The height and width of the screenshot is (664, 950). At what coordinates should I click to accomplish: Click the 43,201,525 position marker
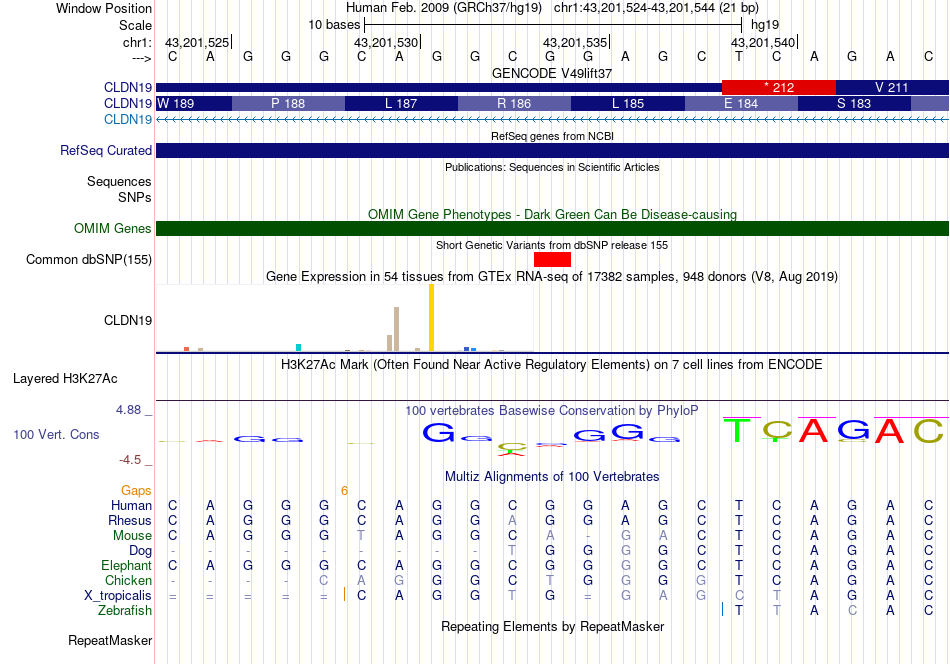[x=198, y=42]
